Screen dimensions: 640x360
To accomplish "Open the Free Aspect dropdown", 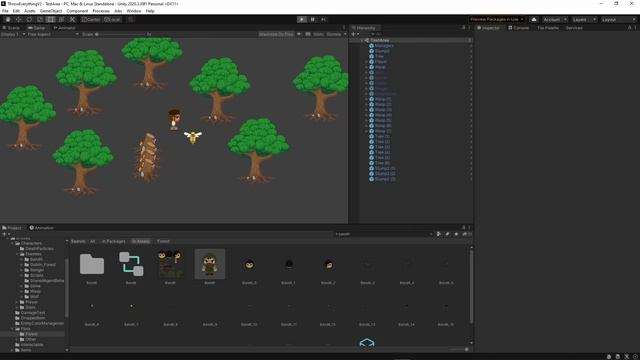I will 53,34.
